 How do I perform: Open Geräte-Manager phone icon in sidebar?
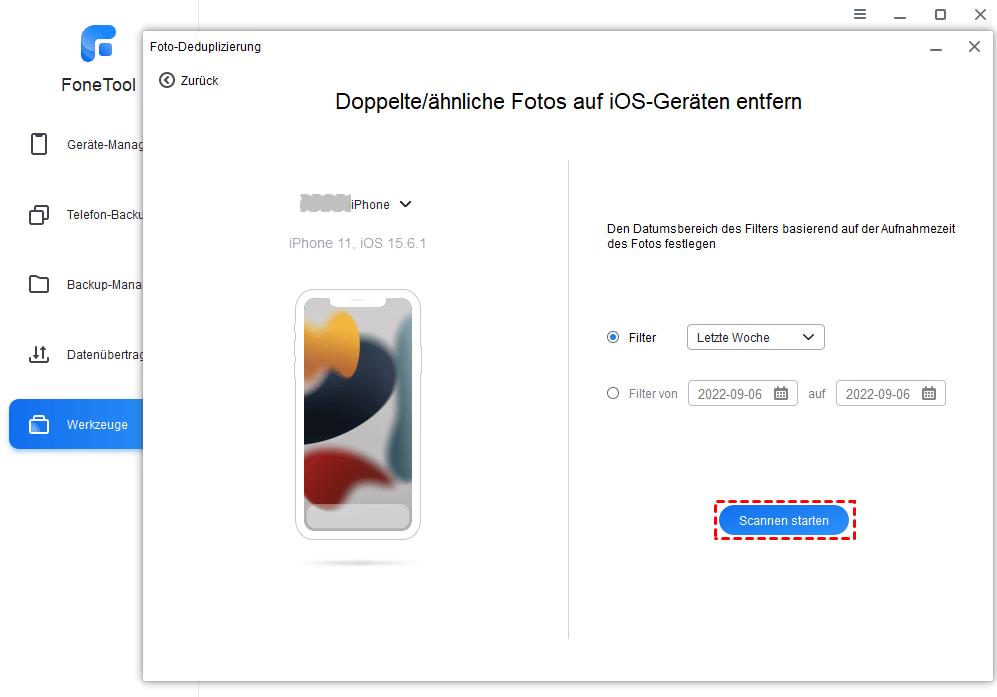pyautogui.click(x=39, y=144)
